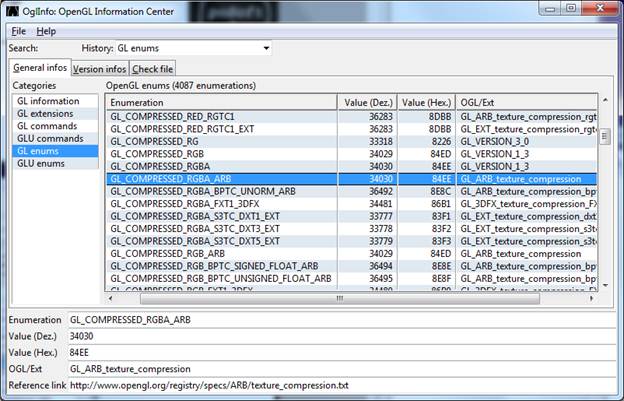The height and width of the screenshot is (401, 624).
Task: Select GL commands category
Action: [48, 126]
